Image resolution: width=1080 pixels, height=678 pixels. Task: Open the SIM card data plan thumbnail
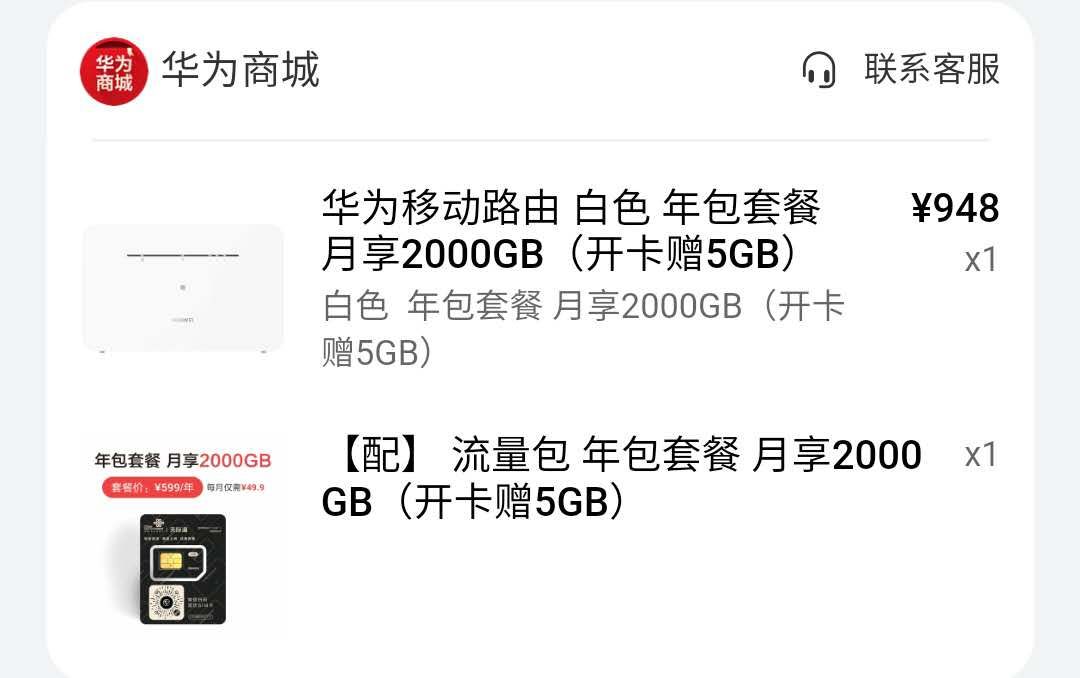tap(183, 537)
